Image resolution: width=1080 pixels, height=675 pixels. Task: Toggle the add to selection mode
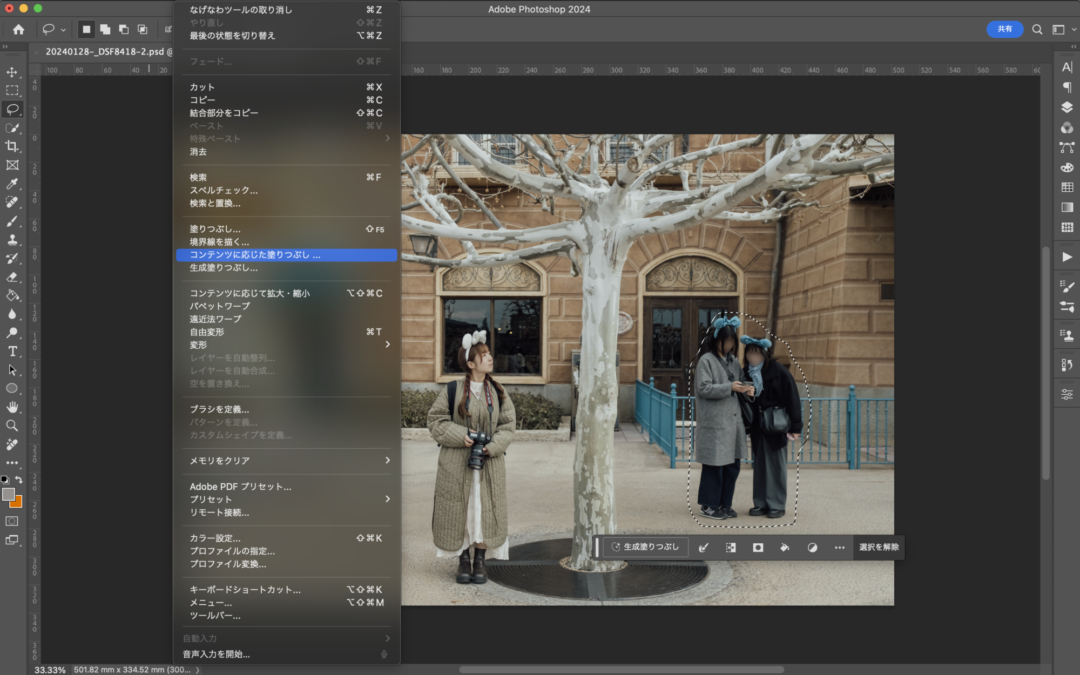(105, 30)
